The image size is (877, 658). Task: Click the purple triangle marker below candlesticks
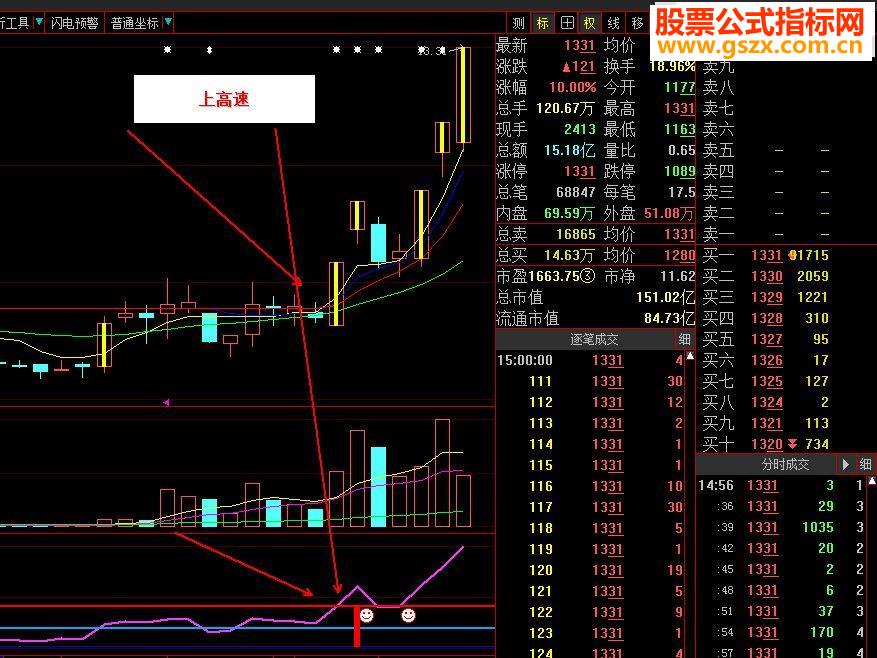(x=166, y=402)
